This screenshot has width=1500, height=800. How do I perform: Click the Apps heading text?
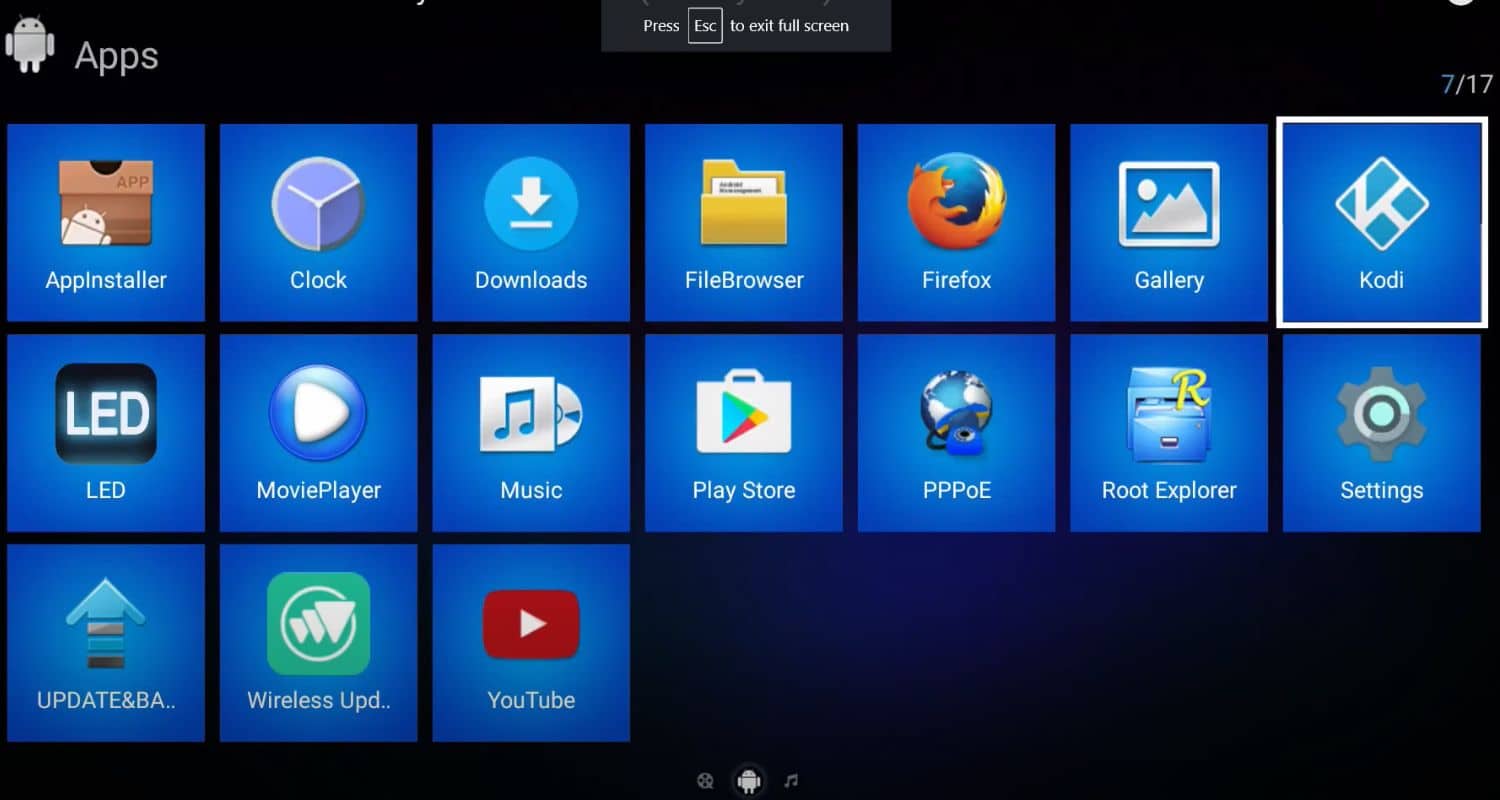pos(117,56)
